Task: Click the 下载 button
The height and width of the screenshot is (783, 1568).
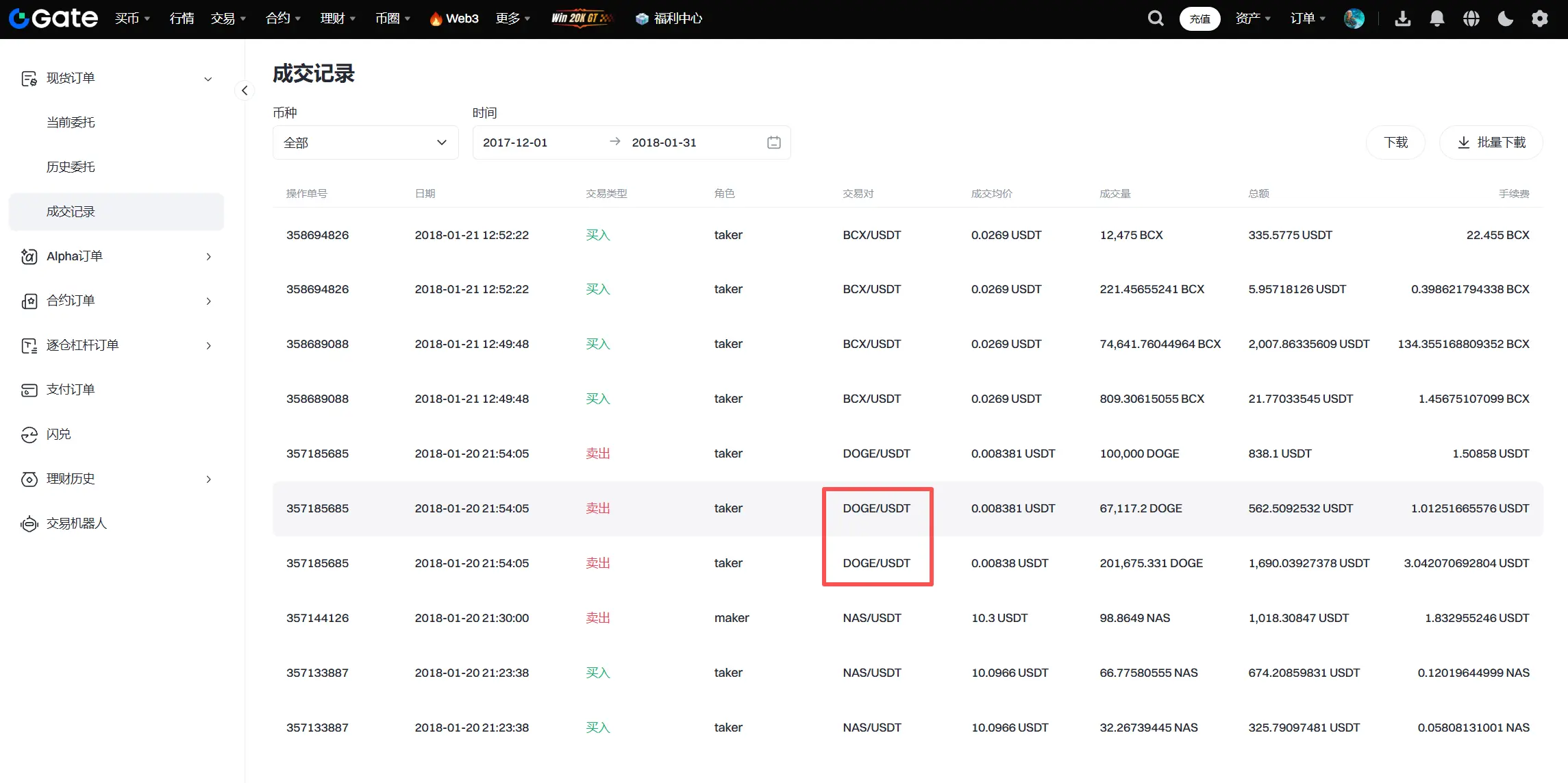Action: coord(1395,142)
